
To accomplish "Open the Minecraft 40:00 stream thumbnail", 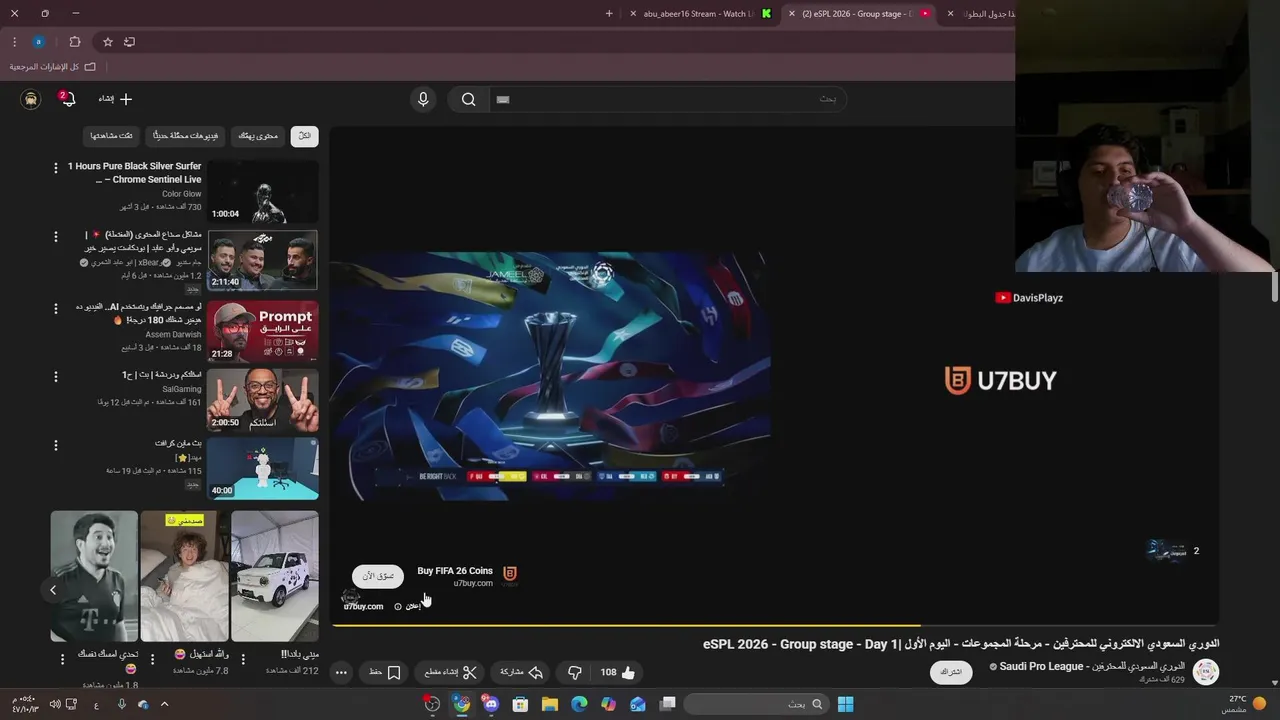I will click(x=262, y=468).
